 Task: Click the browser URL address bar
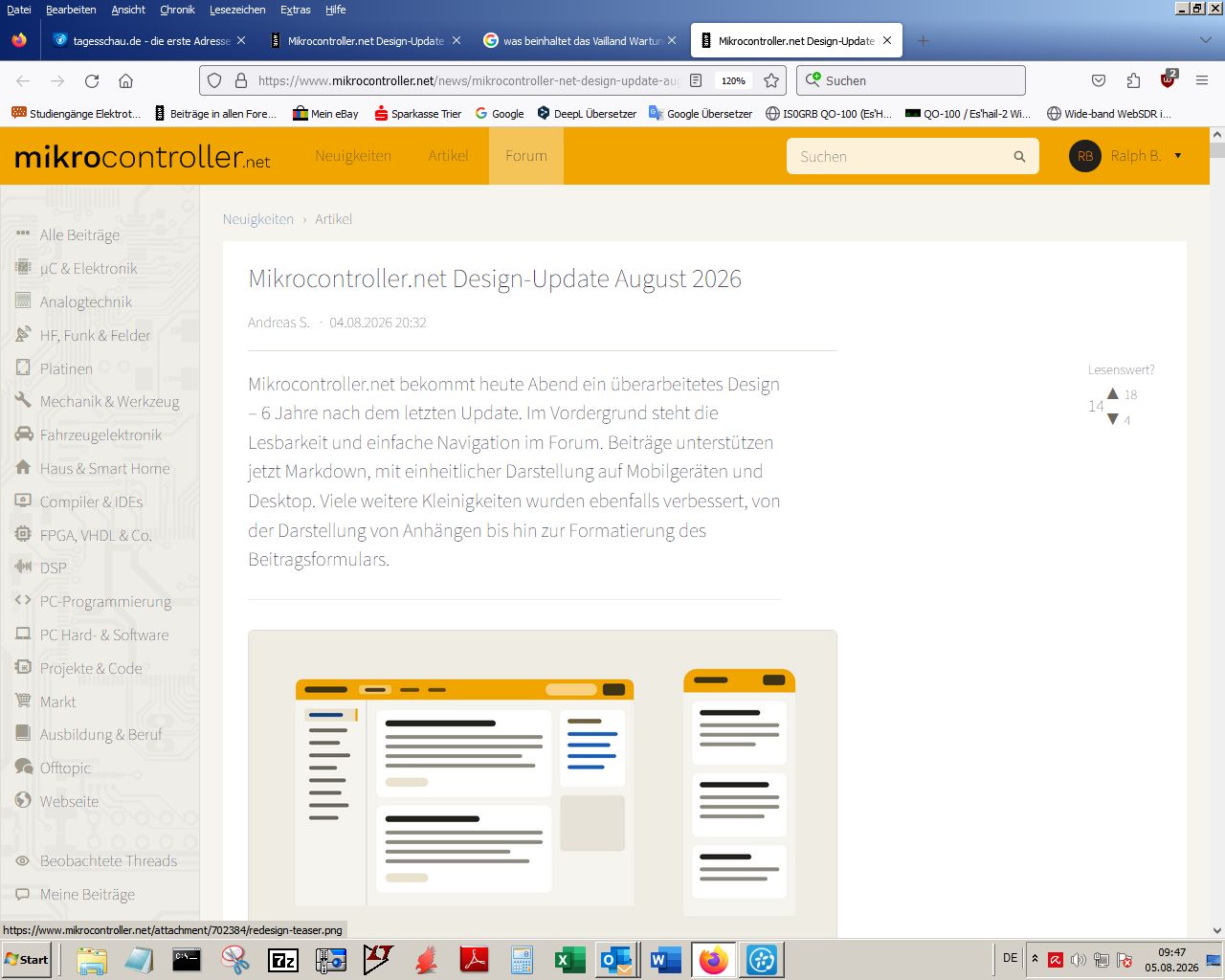pyautogui.click(x=469, y=80)
